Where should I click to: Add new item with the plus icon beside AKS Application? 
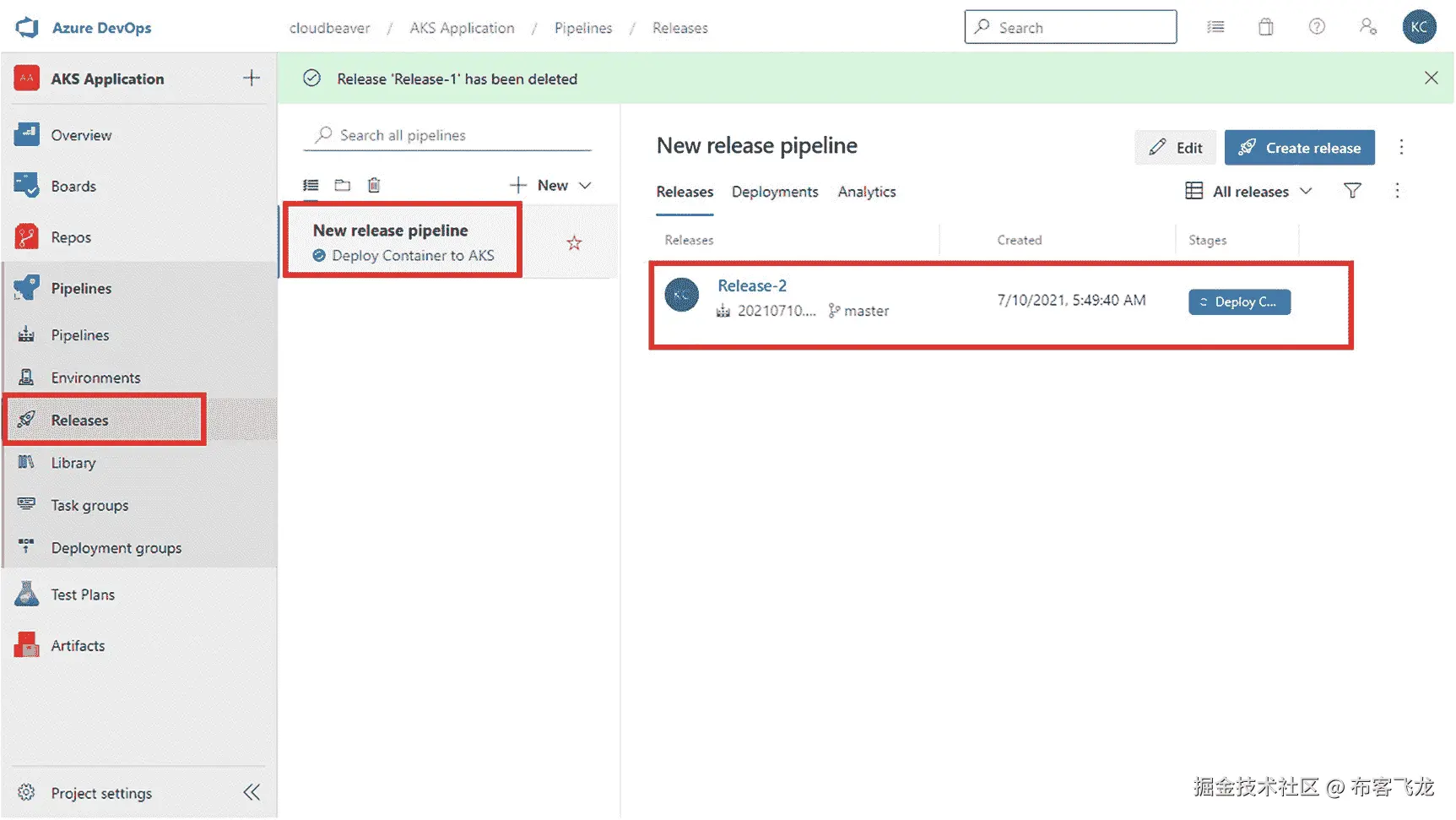pos(252,79)
